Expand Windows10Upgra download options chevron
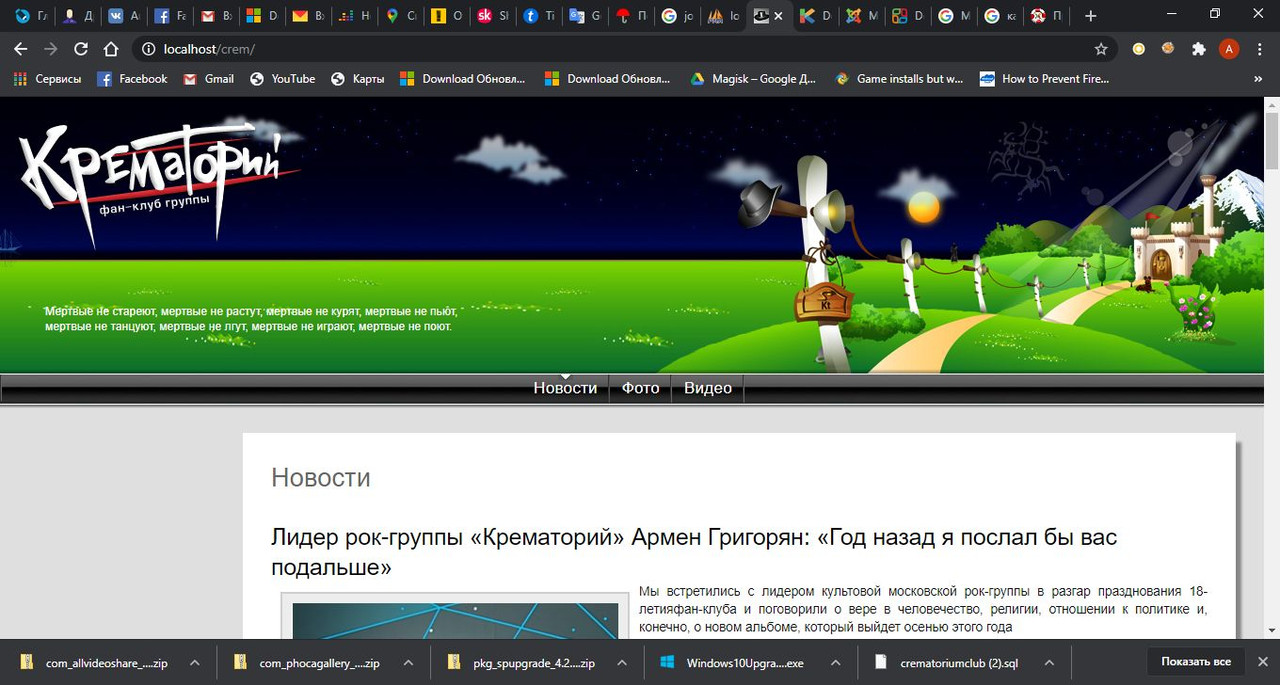Viewport: 1280px width, 685px height. coord(836,662)
